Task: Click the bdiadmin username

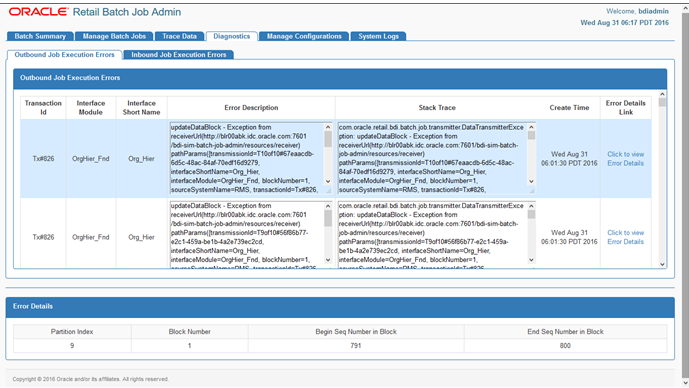Action: 653,11
